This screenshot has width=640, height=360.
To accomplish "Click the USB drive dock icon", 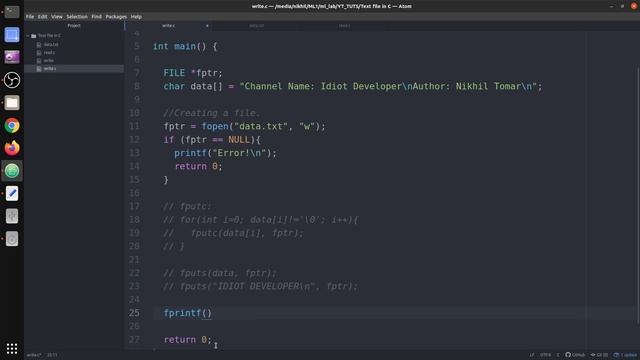I will (12, 216).
